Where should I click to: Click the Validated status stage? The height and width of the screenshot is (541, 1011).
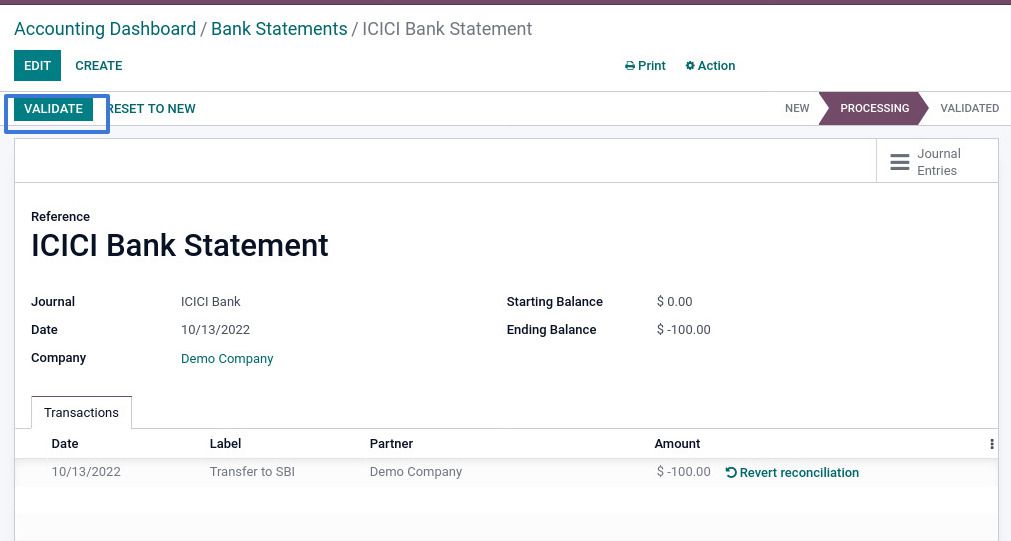click(969, 108)
